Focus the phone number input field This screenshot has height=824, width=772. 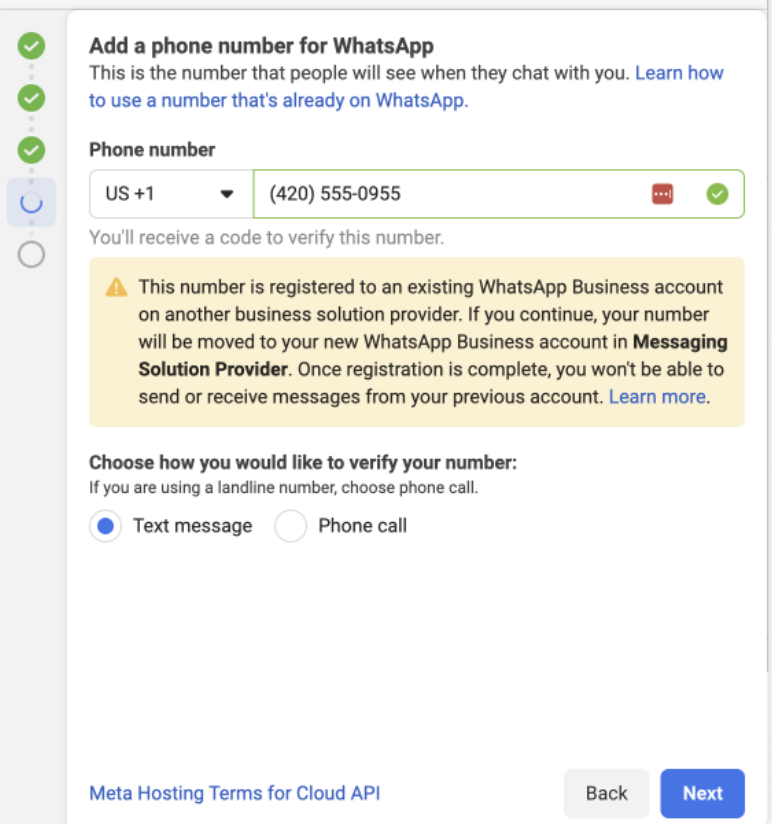[450, 194]
